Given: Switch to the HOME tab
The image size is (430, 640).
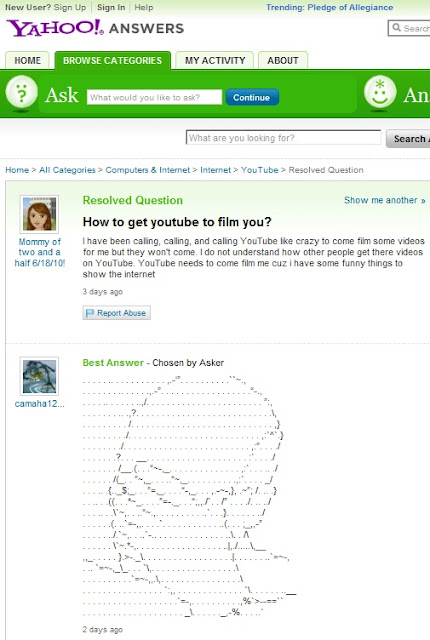Looking at the screenshot, I should (x=27, y=60).
